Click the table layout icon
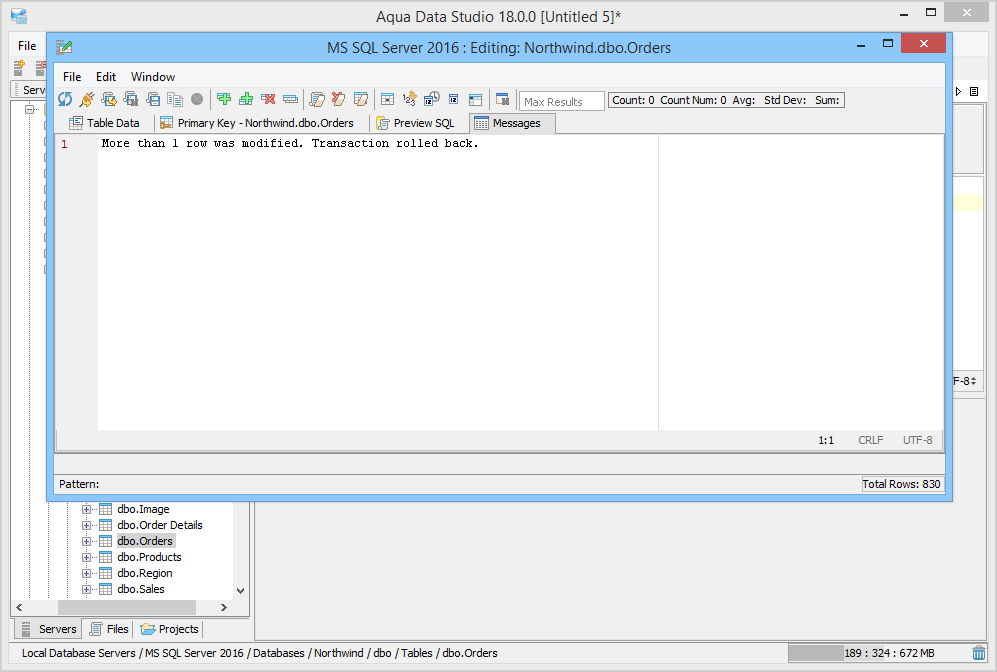The image size is (997, 672). click(x=476, y=99)
